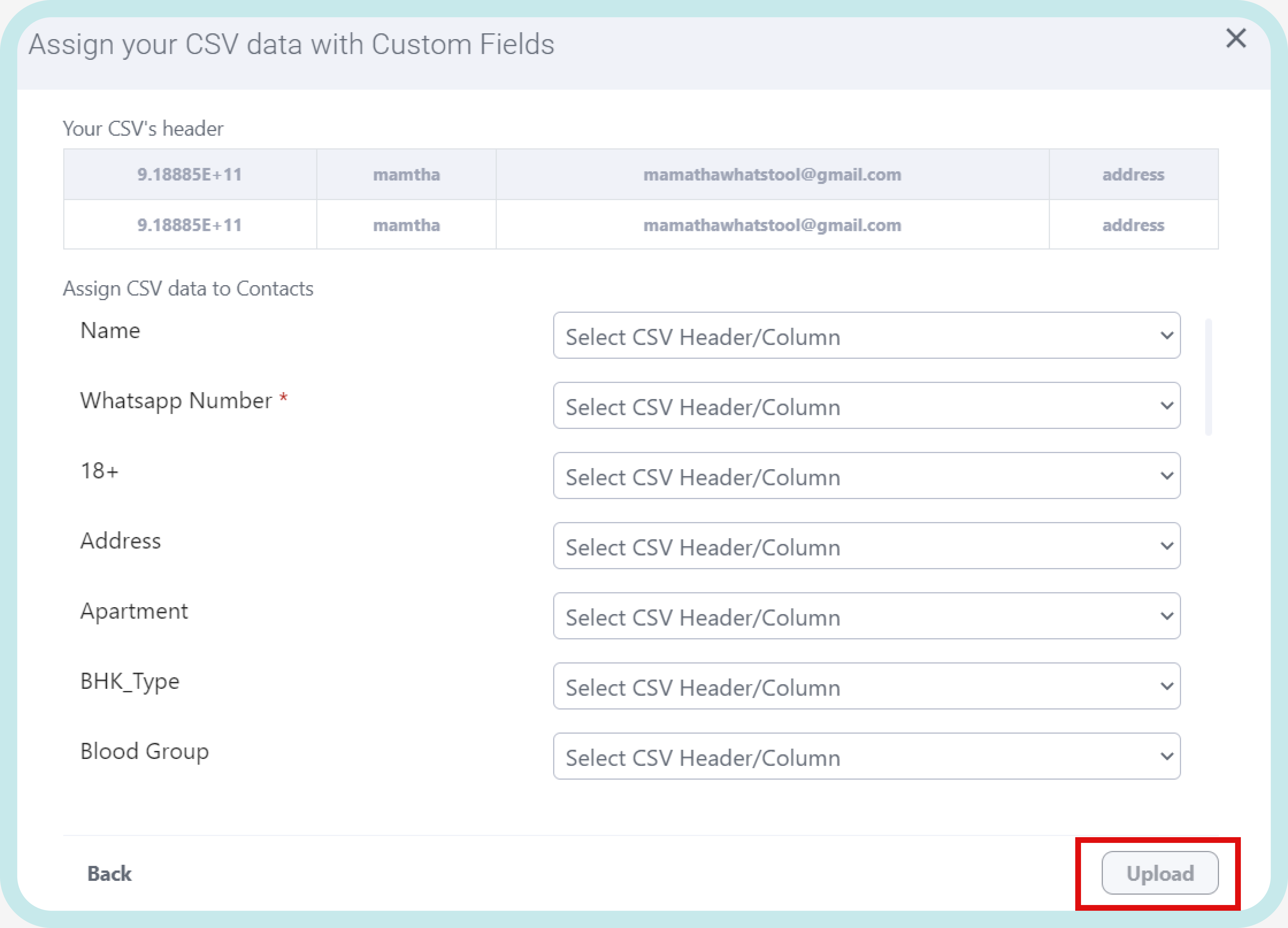Open the Name CSV column dropdown
Viewport: 1288px width, 928px height.
(867, 335)
